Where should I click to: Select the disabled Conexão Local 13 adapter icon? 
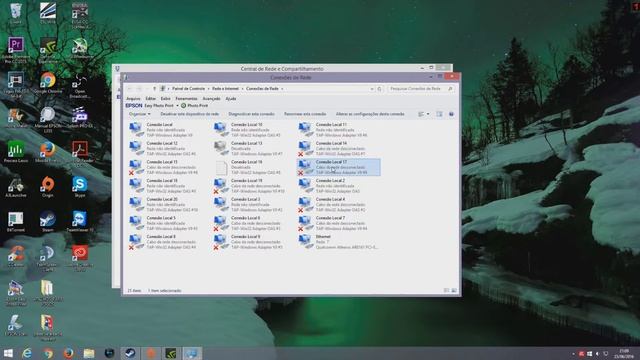(220, 148)
